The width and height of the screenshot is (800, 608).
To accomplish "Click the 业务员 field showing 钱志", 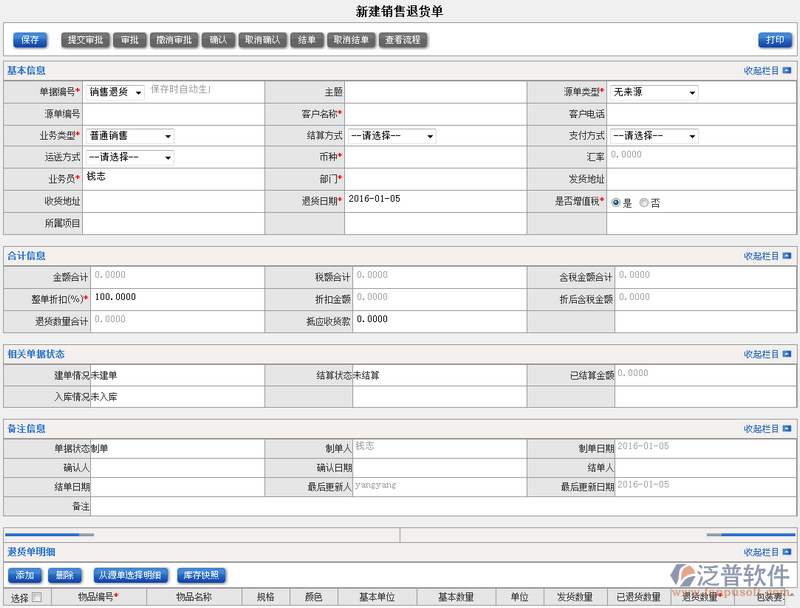I will [173, 179].
